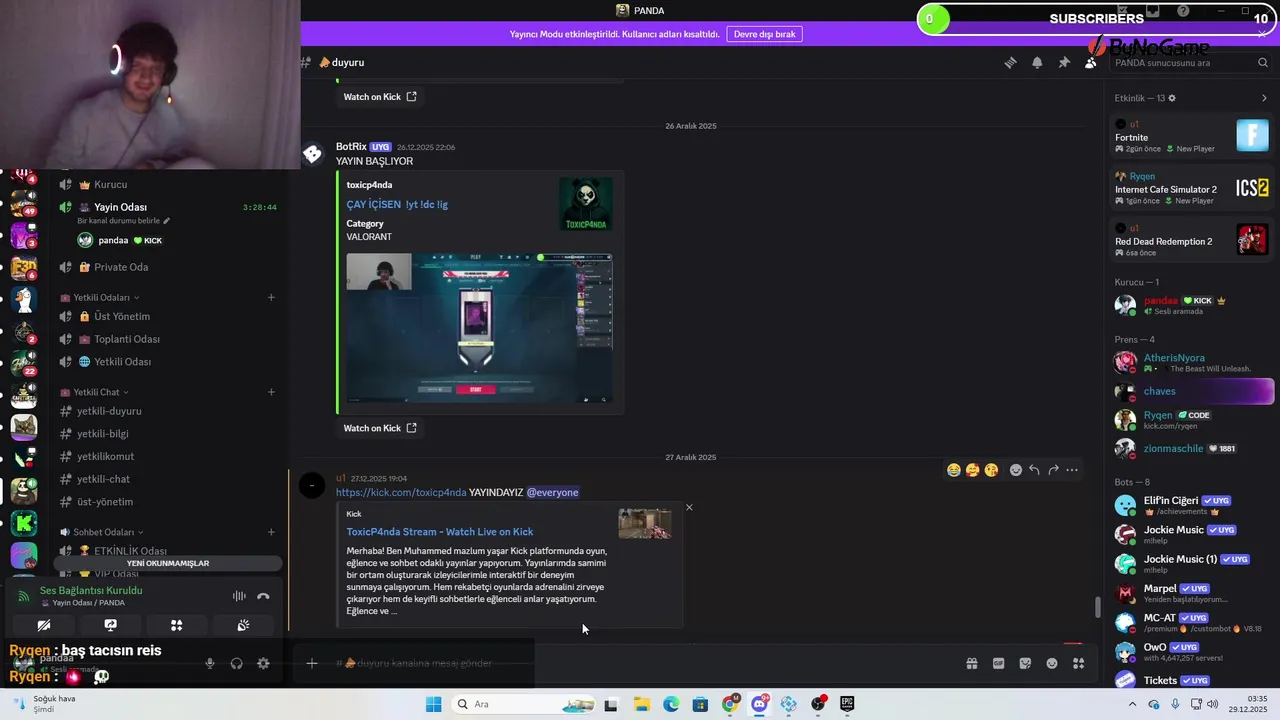1280x720 pixels.
Task: Reply to the u1 message
Action: (1034, 470)
